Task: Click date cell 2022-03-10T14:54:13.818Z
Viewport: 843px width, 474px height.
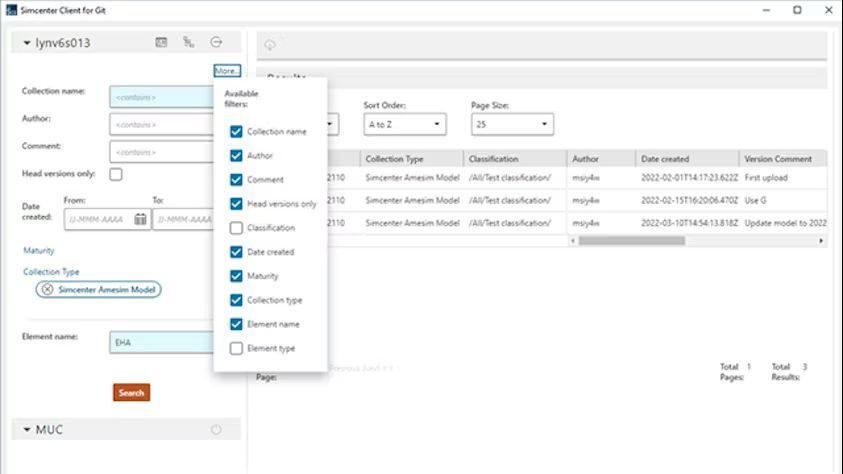Action: (x=689, y=222)
